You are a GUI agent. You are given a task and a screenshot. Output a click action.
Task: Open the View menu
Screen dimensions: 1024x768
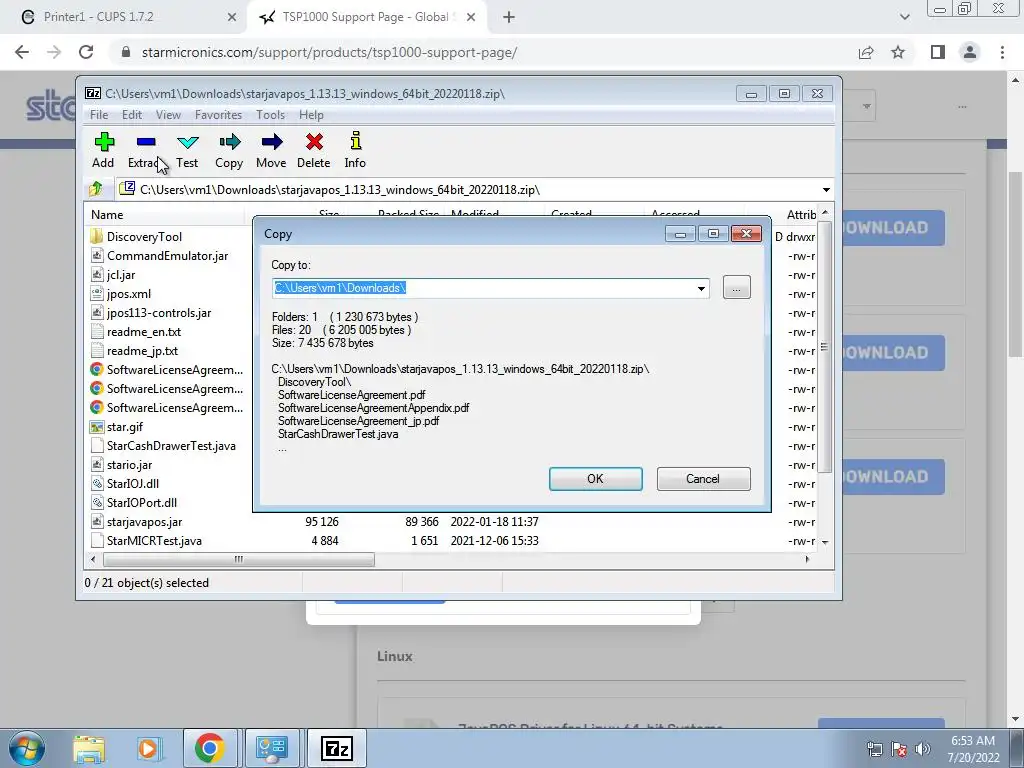[x=168, y=114]
